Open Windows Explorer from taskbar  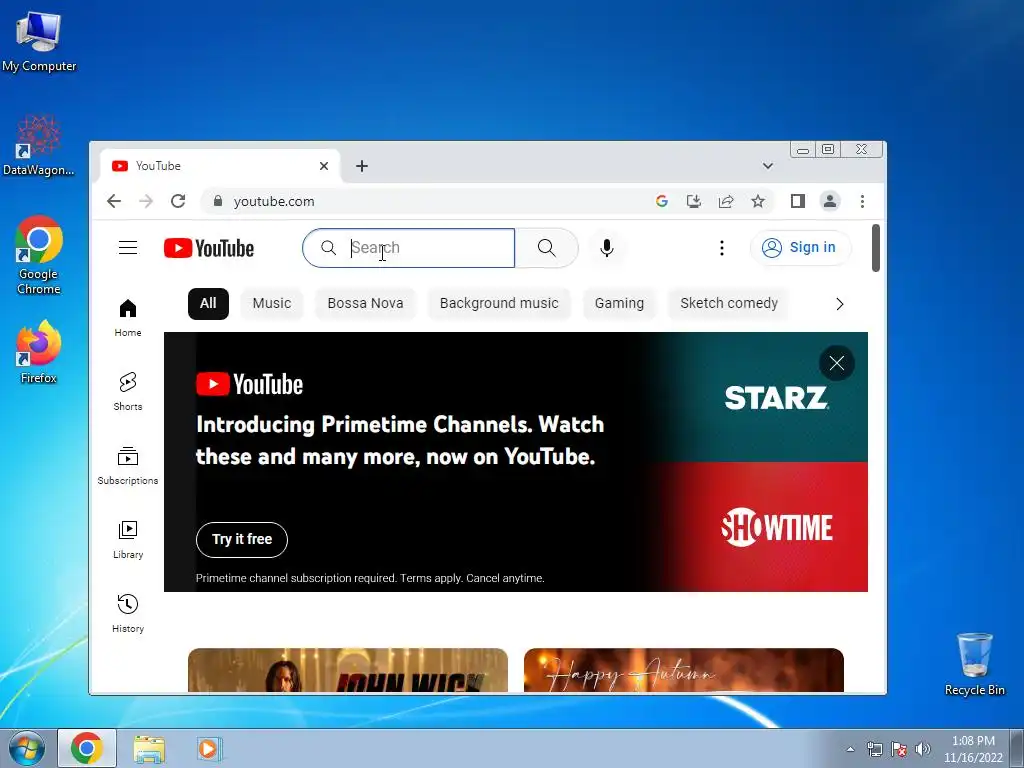pos(149,748)
